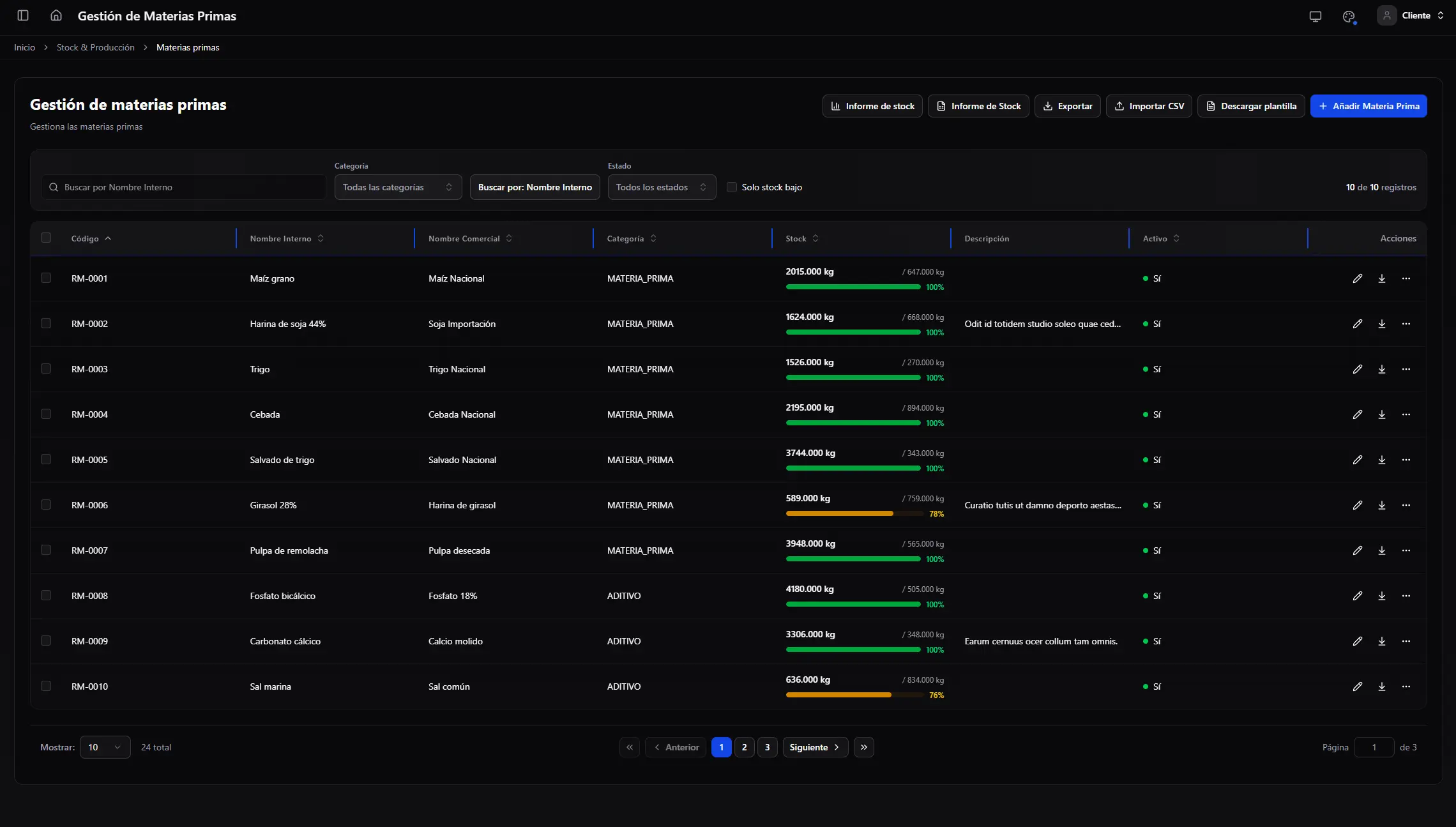Jump to last page double-chevron

[x=864, y=747]
